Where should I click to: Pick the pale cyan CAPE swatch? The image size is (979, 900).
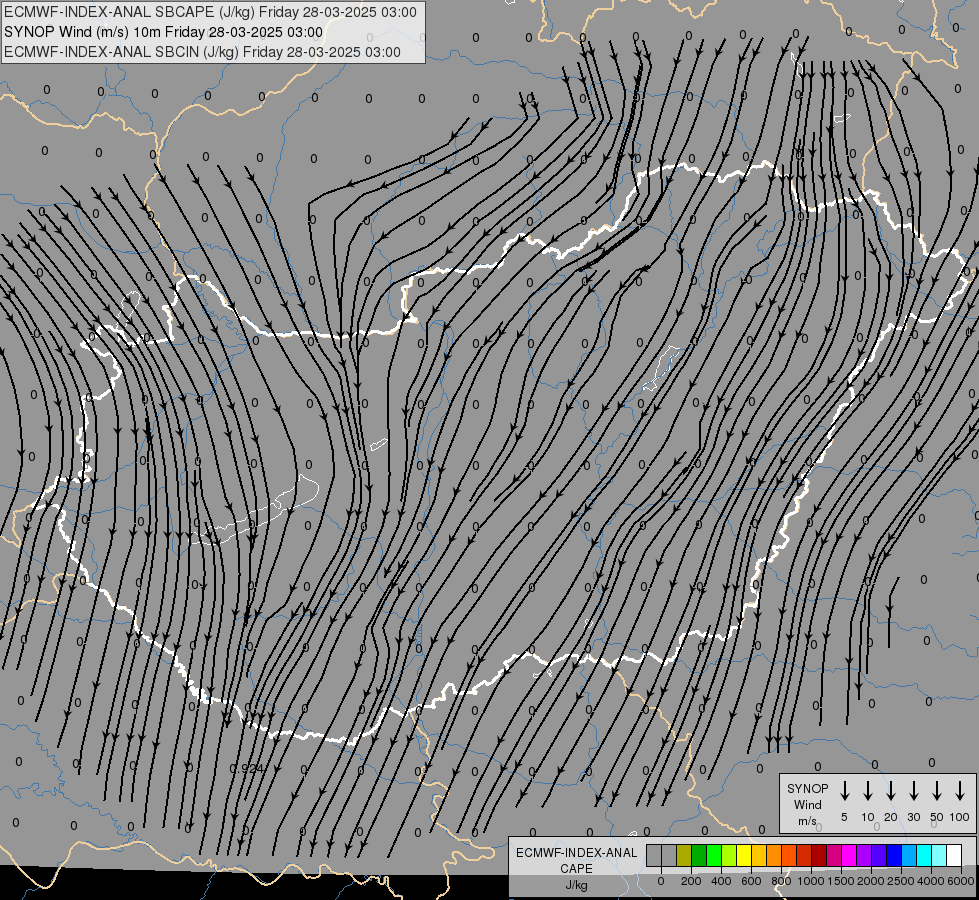coord(939,855)
